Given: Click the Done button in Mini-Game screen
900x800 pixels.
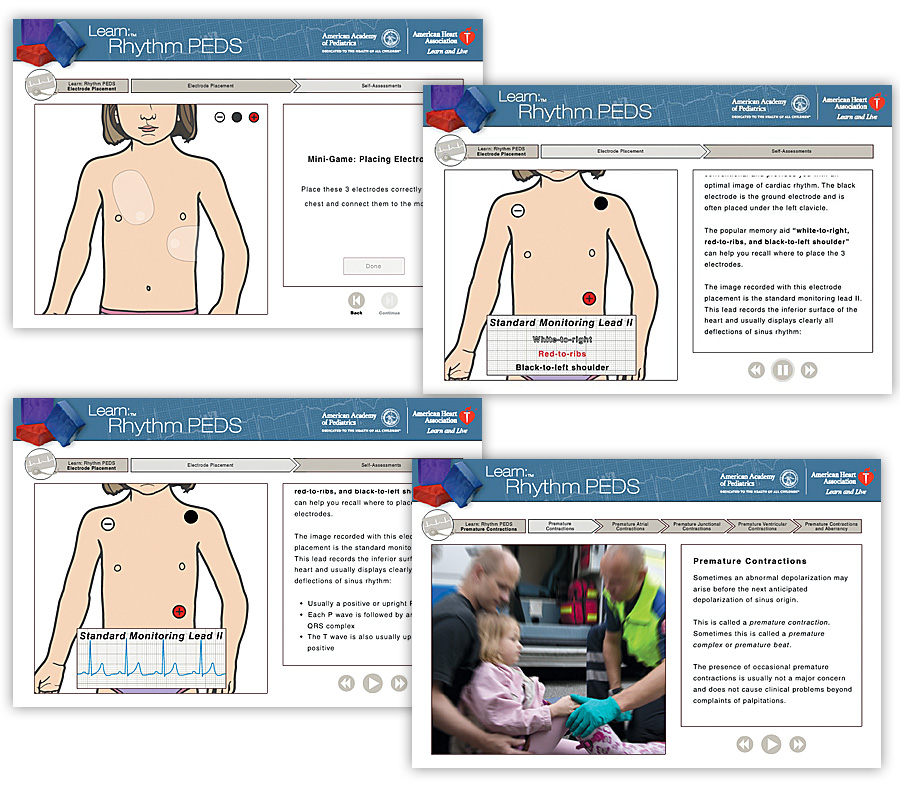Looking at the screenshot, I should coord(374,266).
